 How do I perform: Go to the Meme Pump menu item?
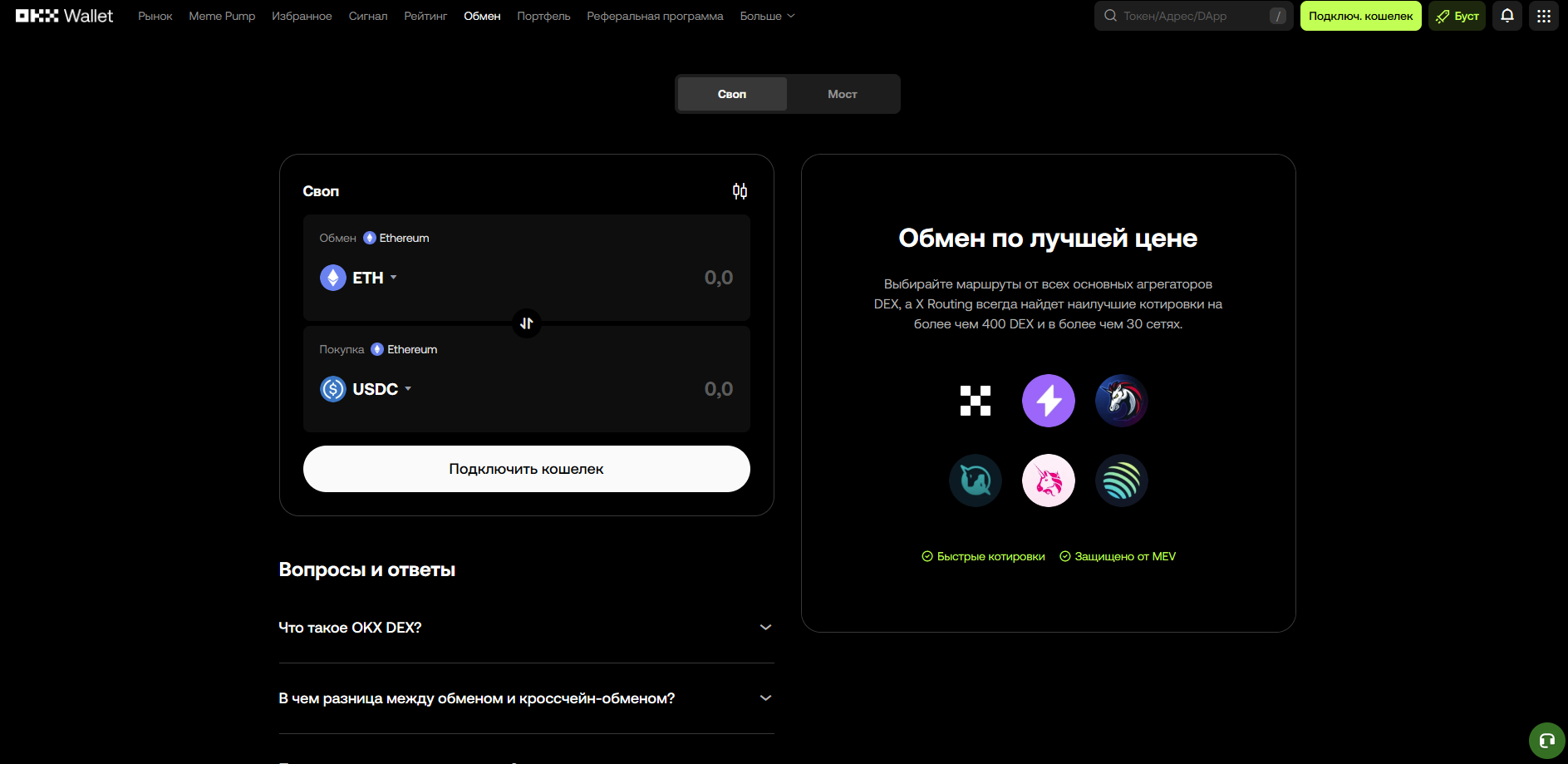[x=222, y=16]
